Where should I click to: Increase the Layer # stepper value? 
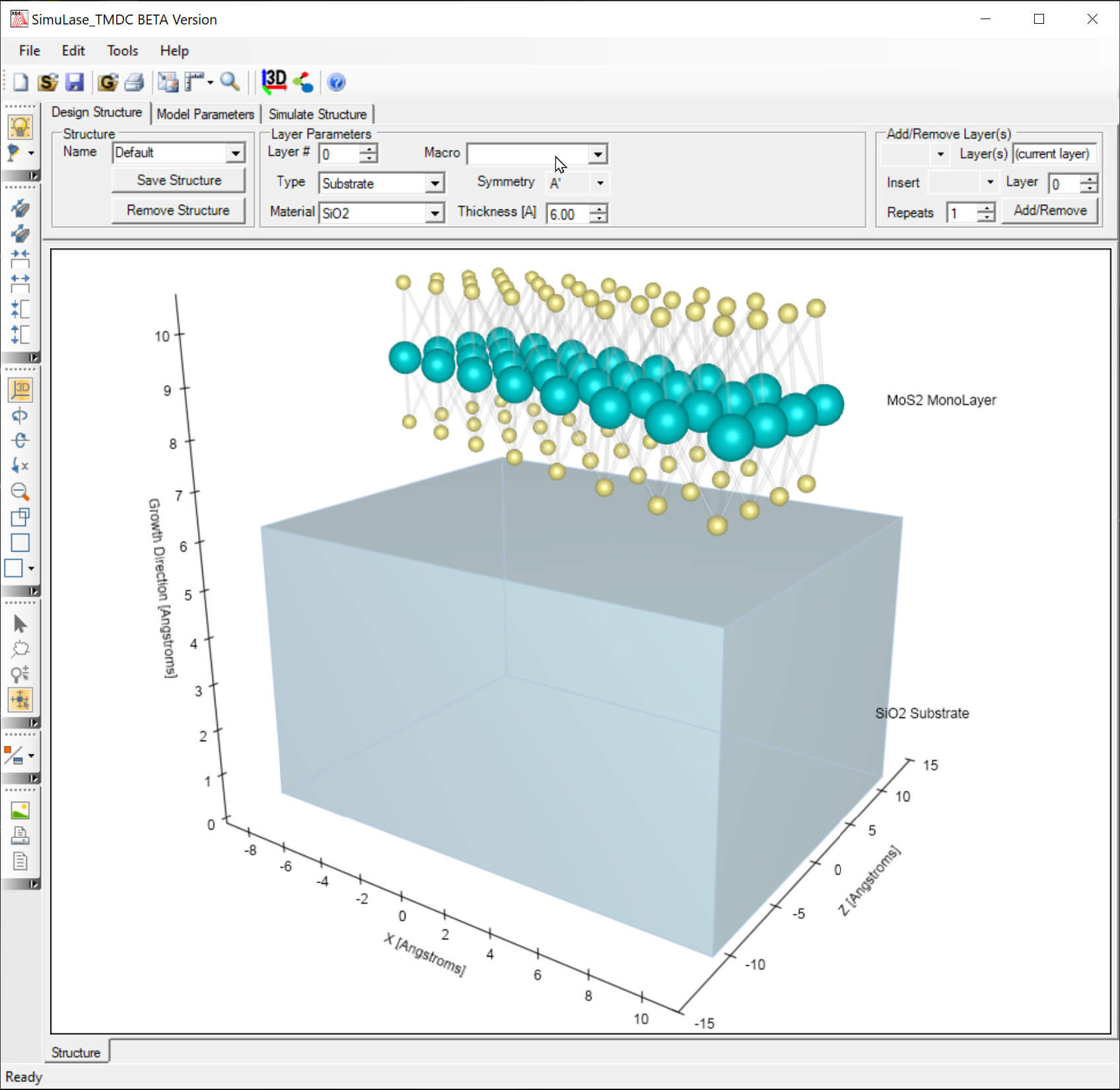click(x=368, y=149)
